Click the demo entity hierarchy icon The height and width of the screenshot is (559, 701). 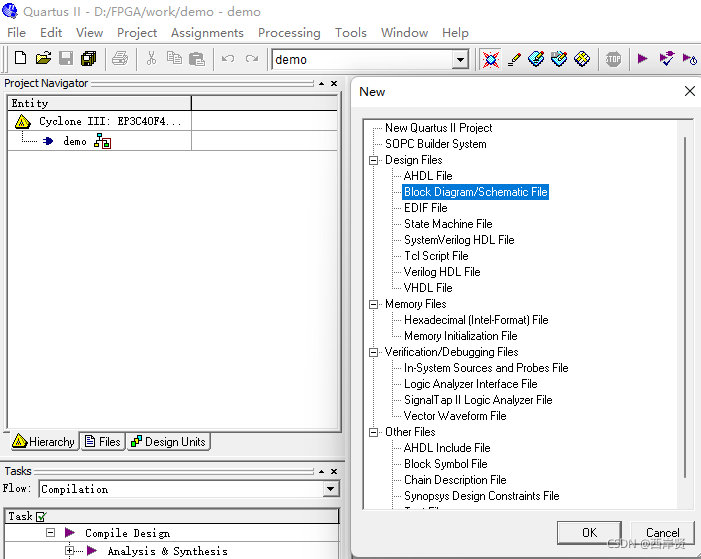coord(102,141)
